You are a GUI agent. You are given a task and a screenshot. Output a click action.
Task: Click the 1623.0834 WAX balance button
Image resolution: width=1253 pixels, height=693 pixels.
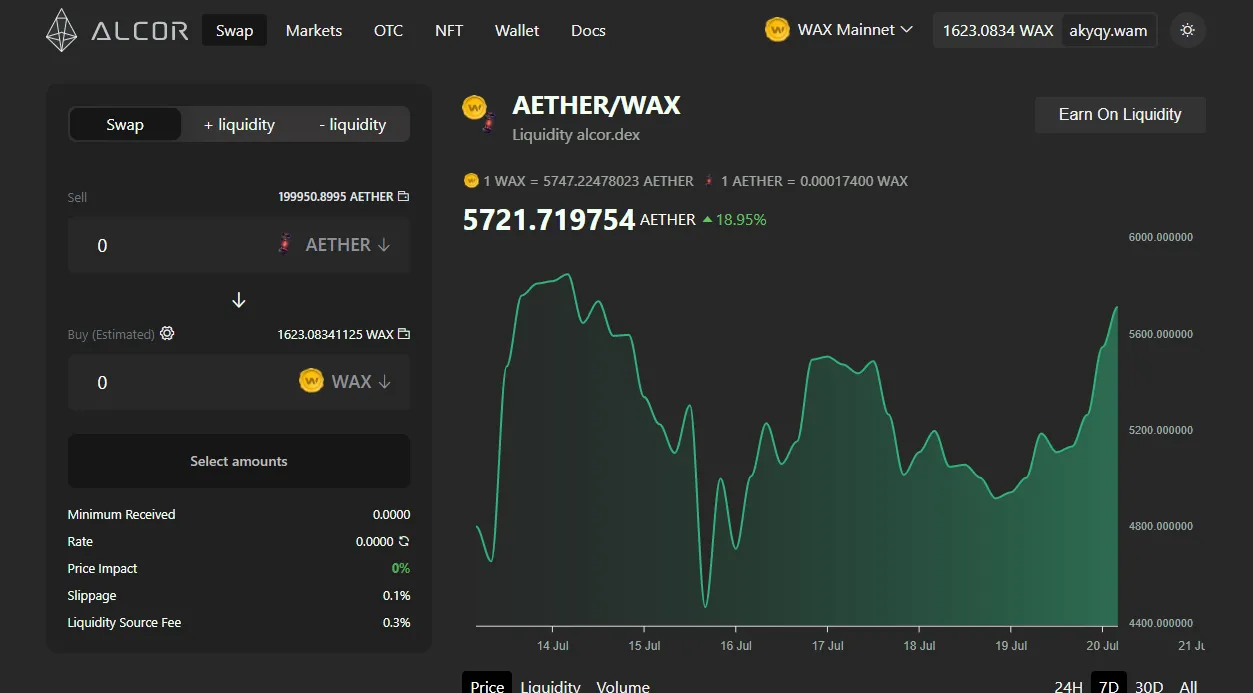tap(998, 30)
